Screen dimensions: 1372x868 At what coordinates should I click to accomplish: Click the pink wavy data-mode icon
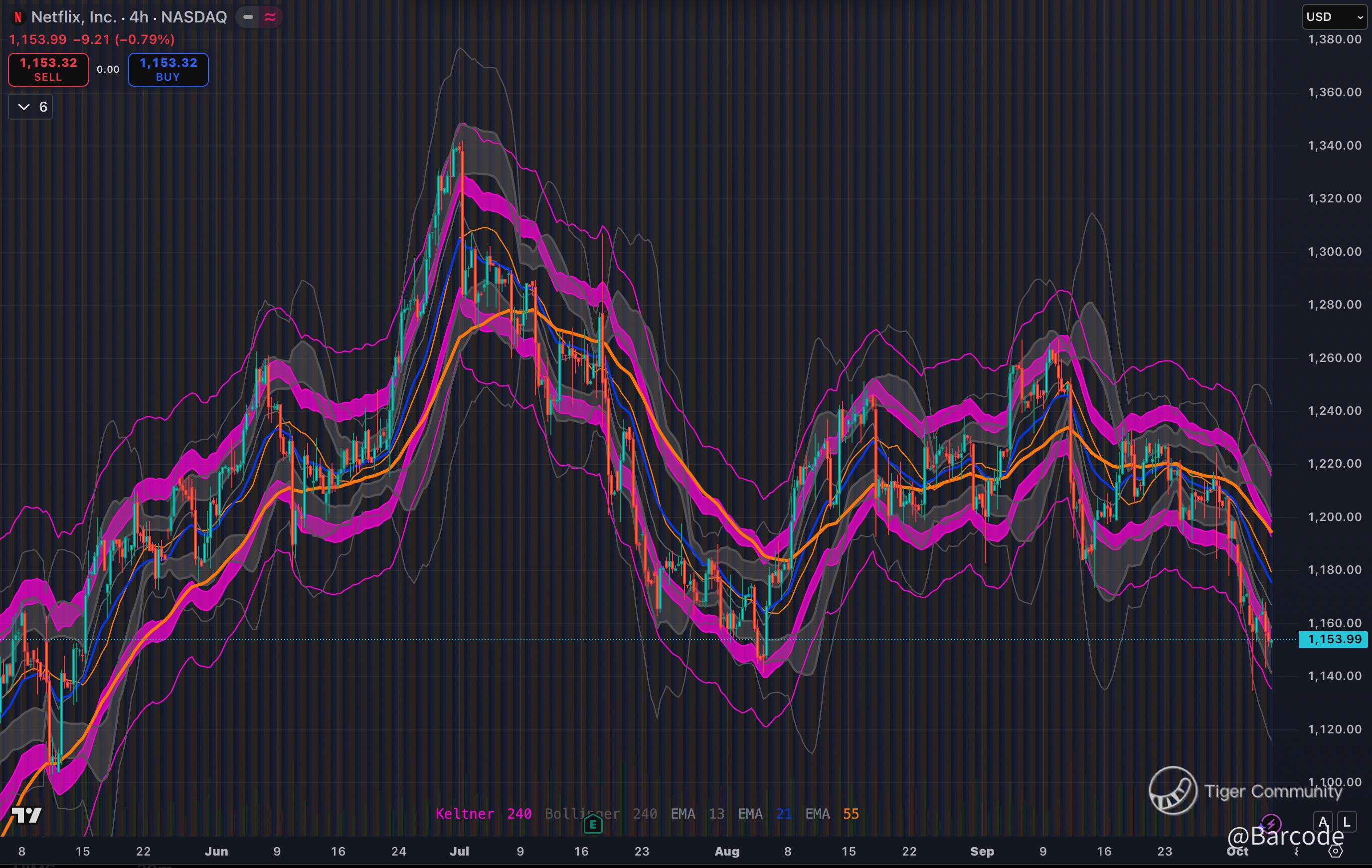coord(270,17)
